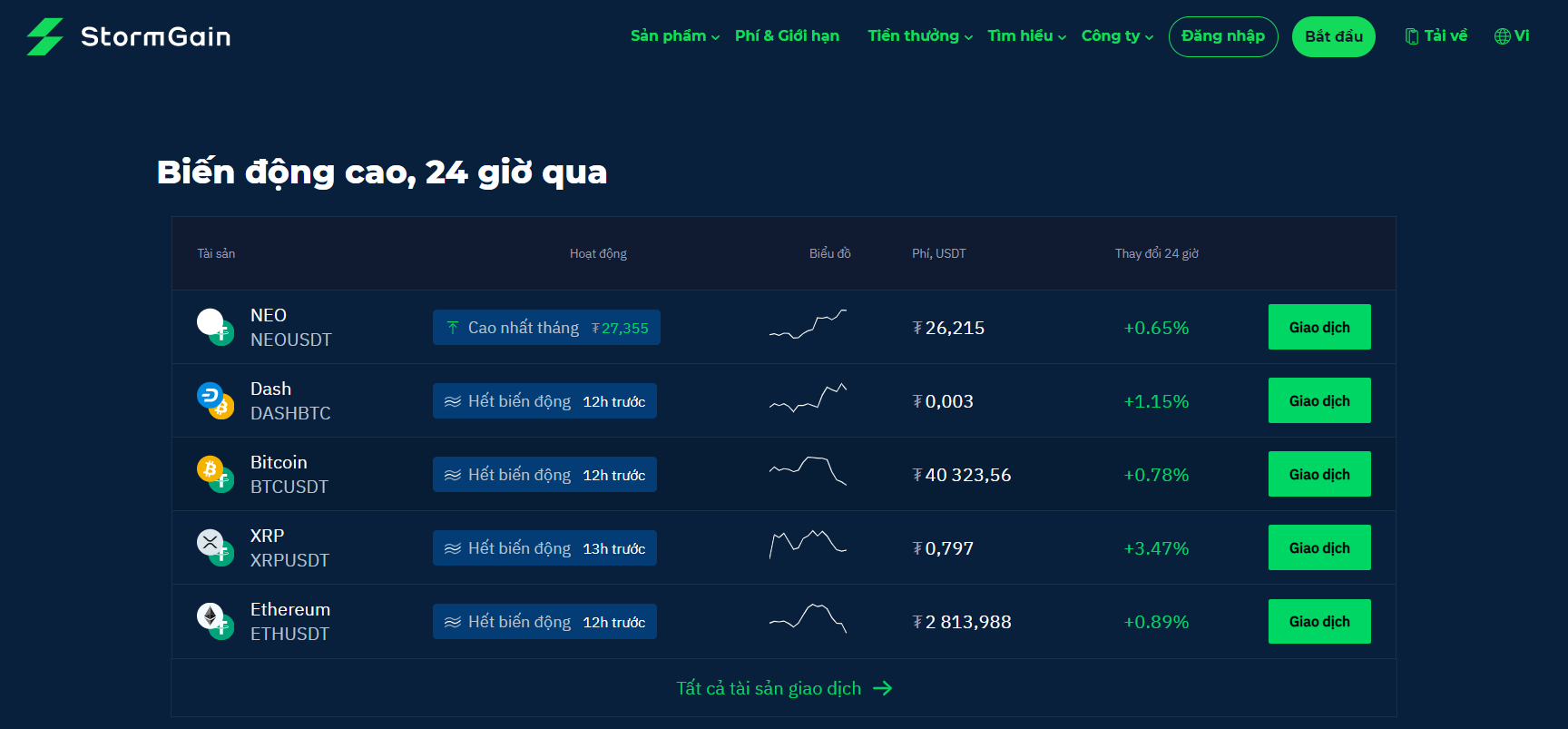The width and height of the screenshot is (1568, 729).
Task: Click the Đăng nhập login button
Action: click(1223, 36)
